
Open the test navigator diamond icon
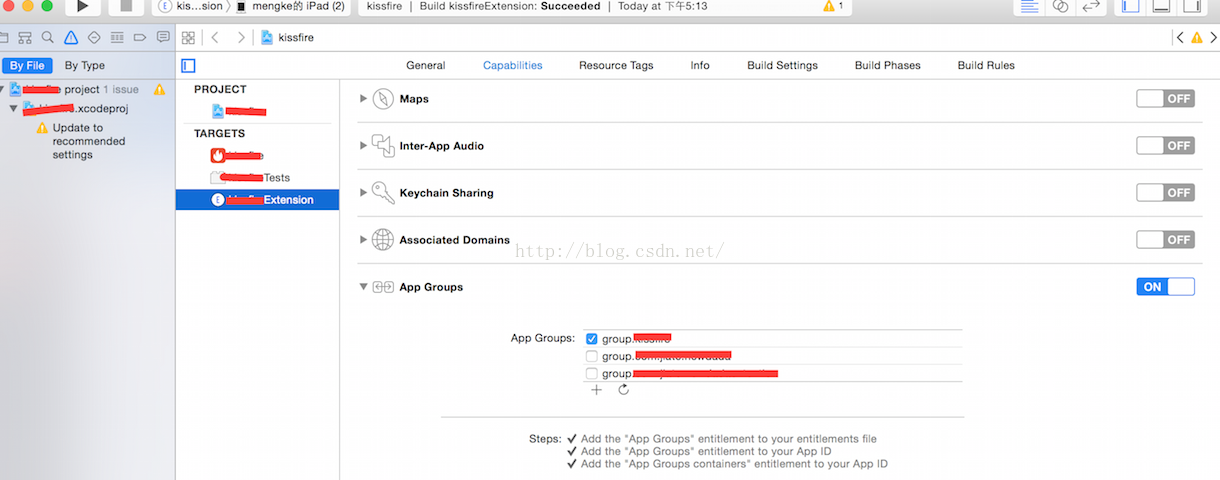point(94,38)
